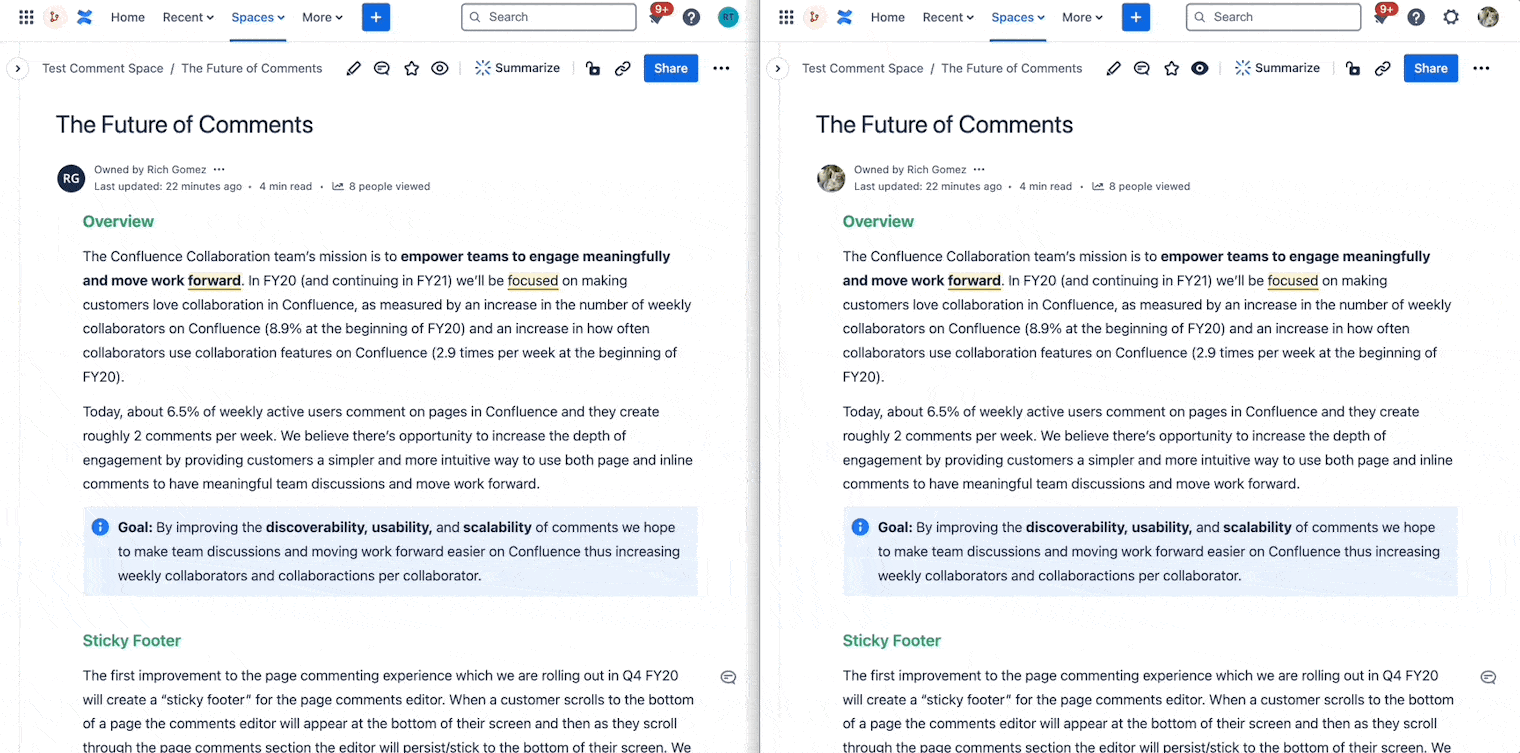The image size is (1520, 753).
Task: Select the pencil edit icon
Action: [x=353, y=68]
